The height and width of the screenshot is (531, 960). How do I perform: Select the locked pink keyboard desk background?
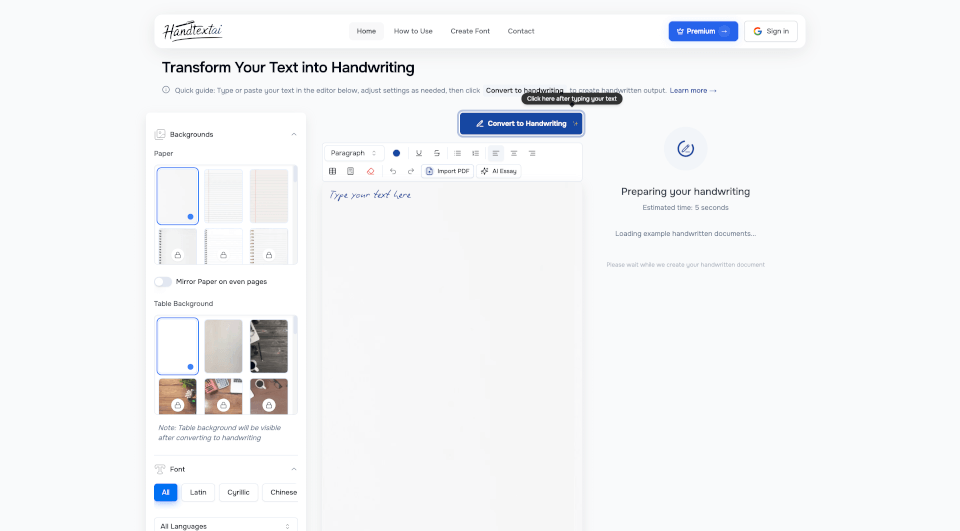click(223, 396)
